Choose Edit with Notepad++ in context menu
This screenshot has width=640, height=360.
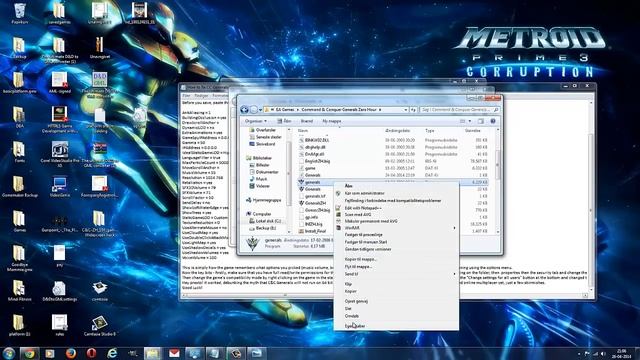point(396,208)
